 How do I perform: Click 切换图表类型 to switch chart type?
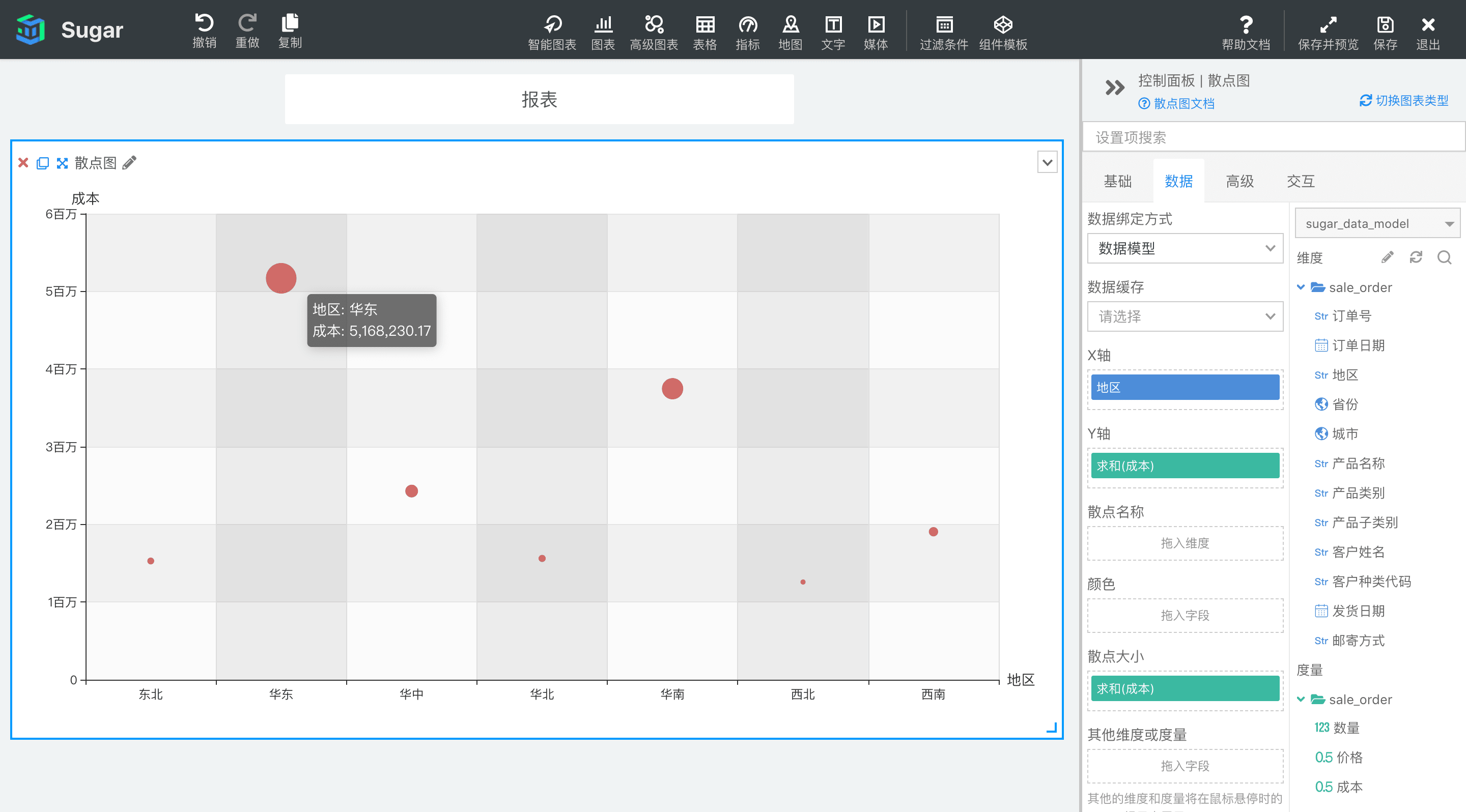click(1404, 101)
